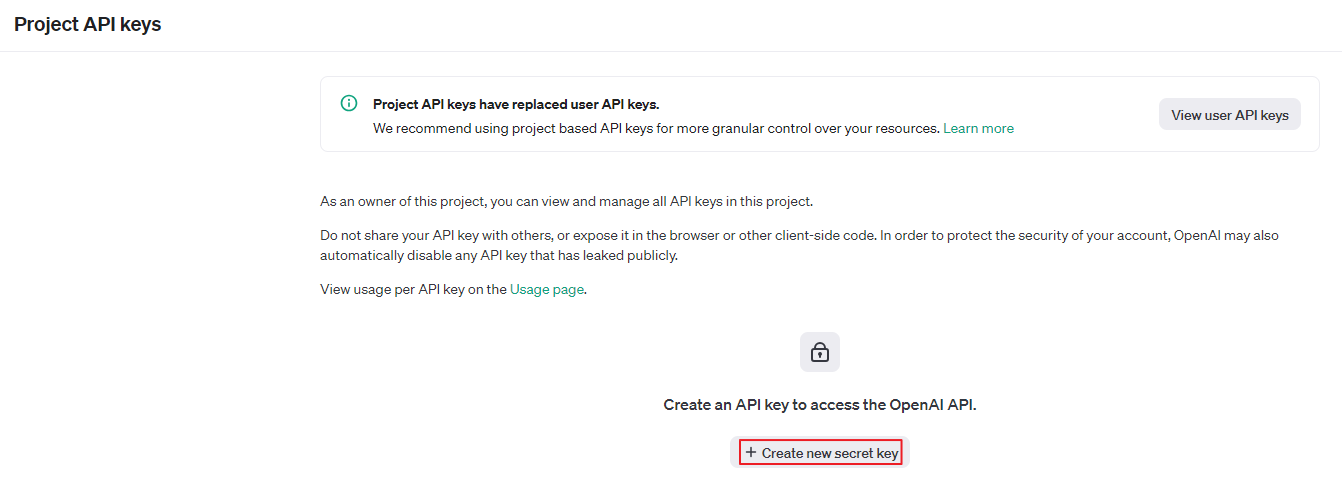Click 'We recommend using project based API keys' text
Image resolution: width=1342 pixels, height=499 pixels.
656,128
